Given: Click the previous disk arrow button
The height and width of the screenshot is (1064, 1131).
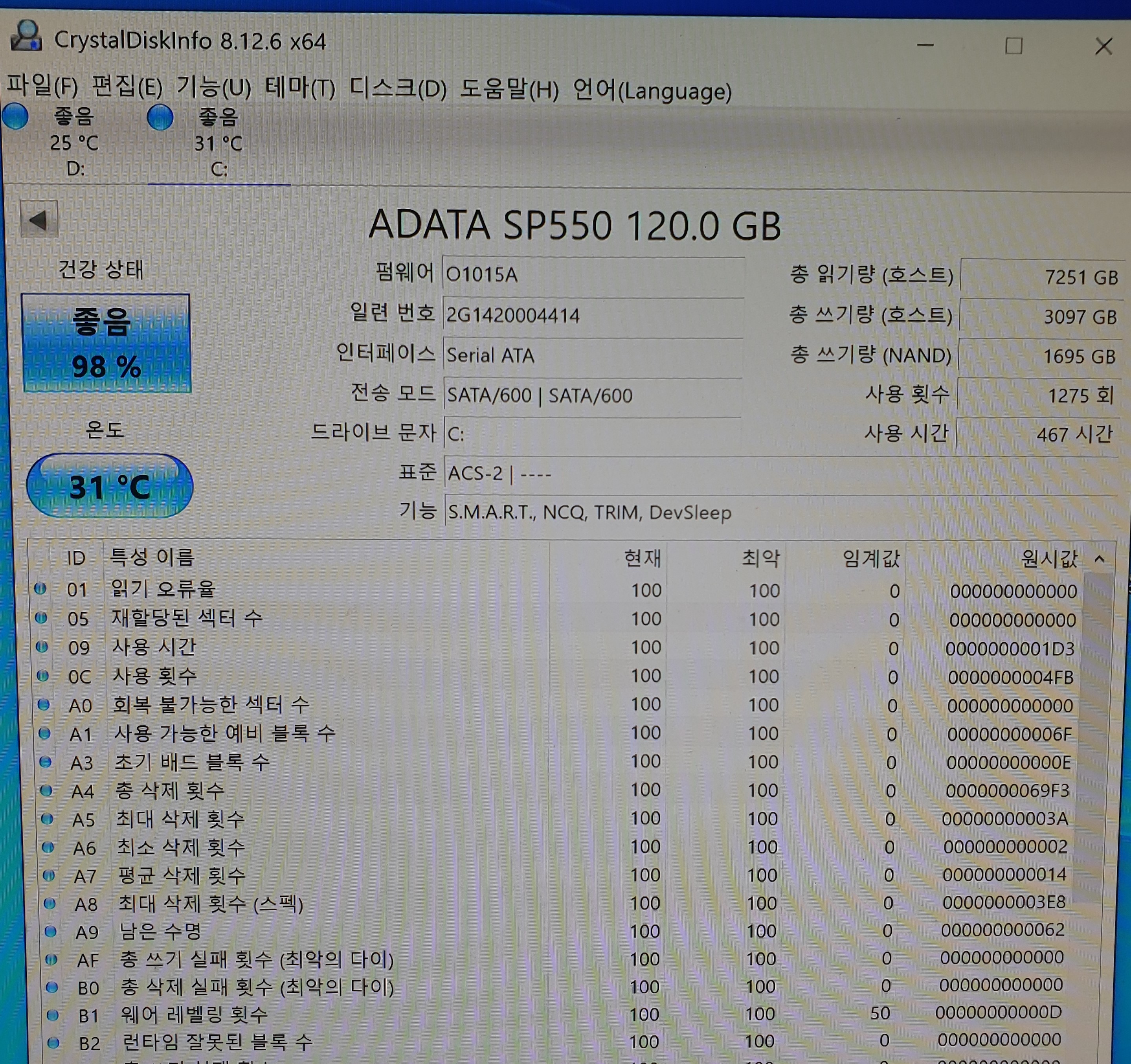Looking at the screenshot, I should pyautogui.click(x=39, y=220).
